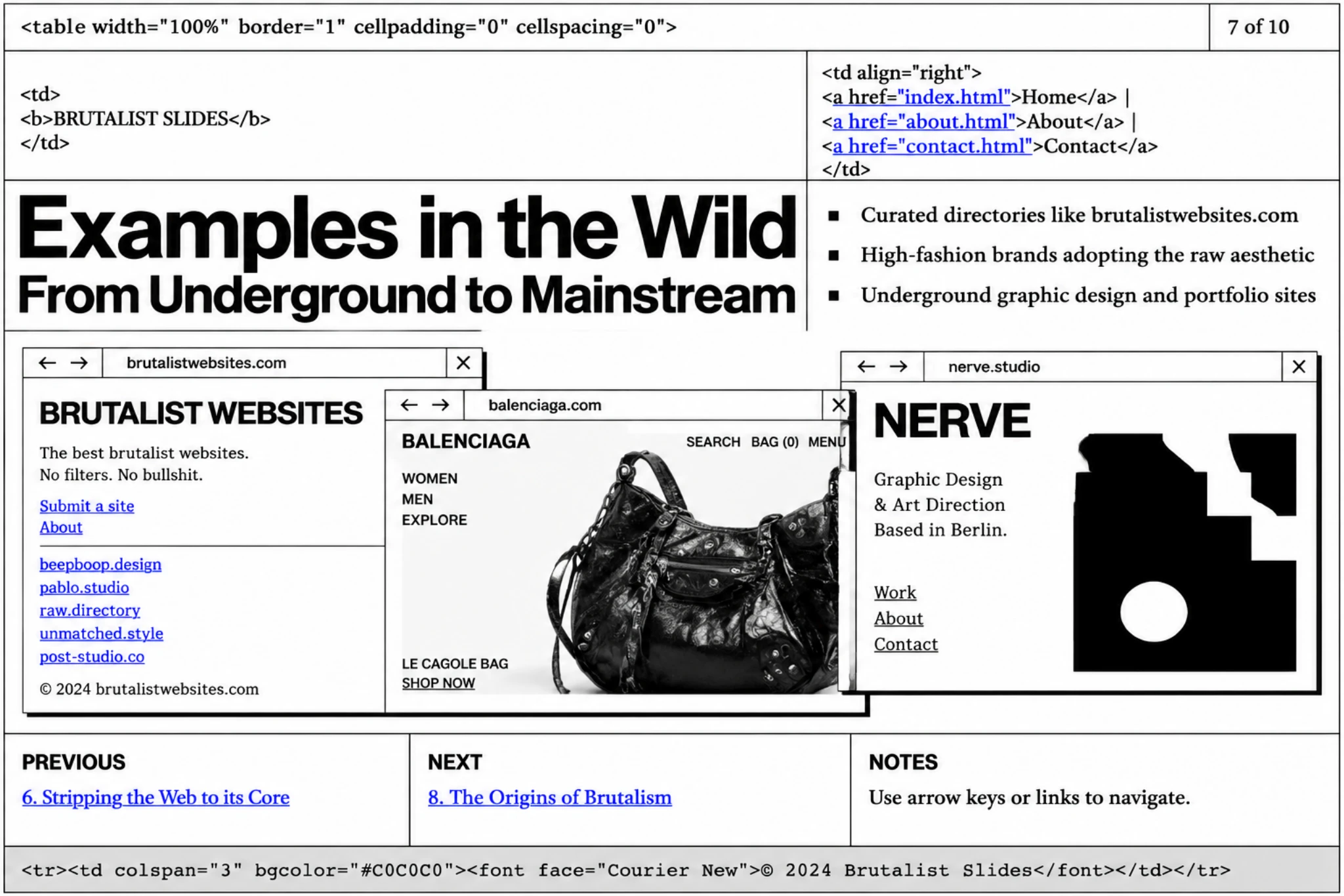Click Use arrow keys notes text
The width and height of the screenshot is (1344, 896).
1029,798
